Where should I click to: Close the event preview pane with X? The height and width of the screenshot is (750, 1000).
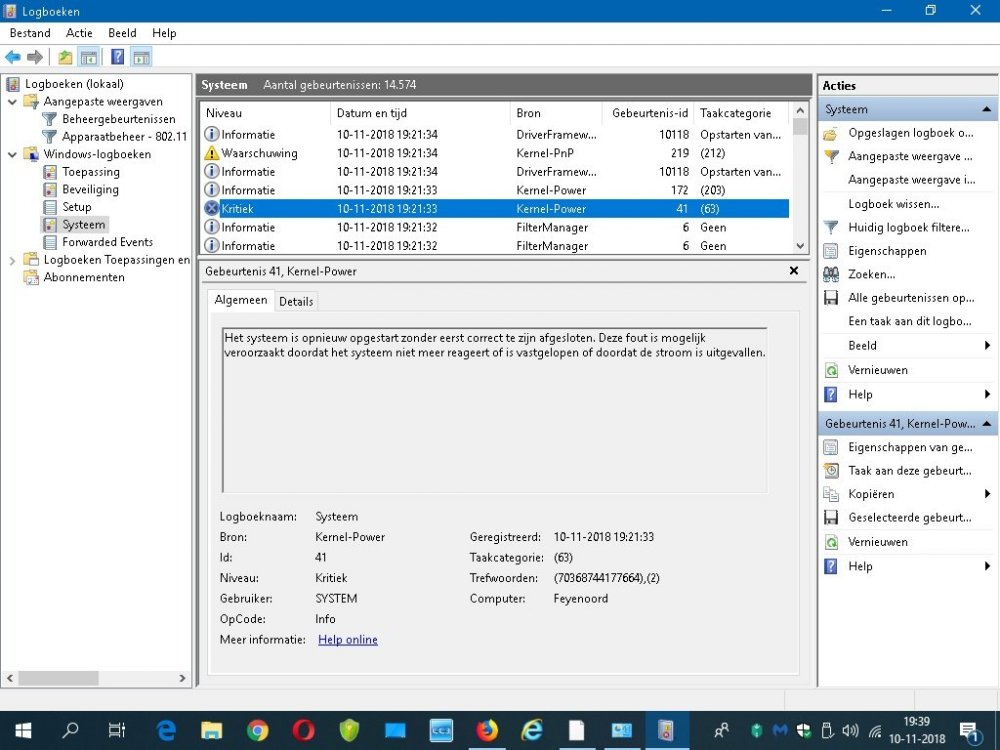point(794,271)
